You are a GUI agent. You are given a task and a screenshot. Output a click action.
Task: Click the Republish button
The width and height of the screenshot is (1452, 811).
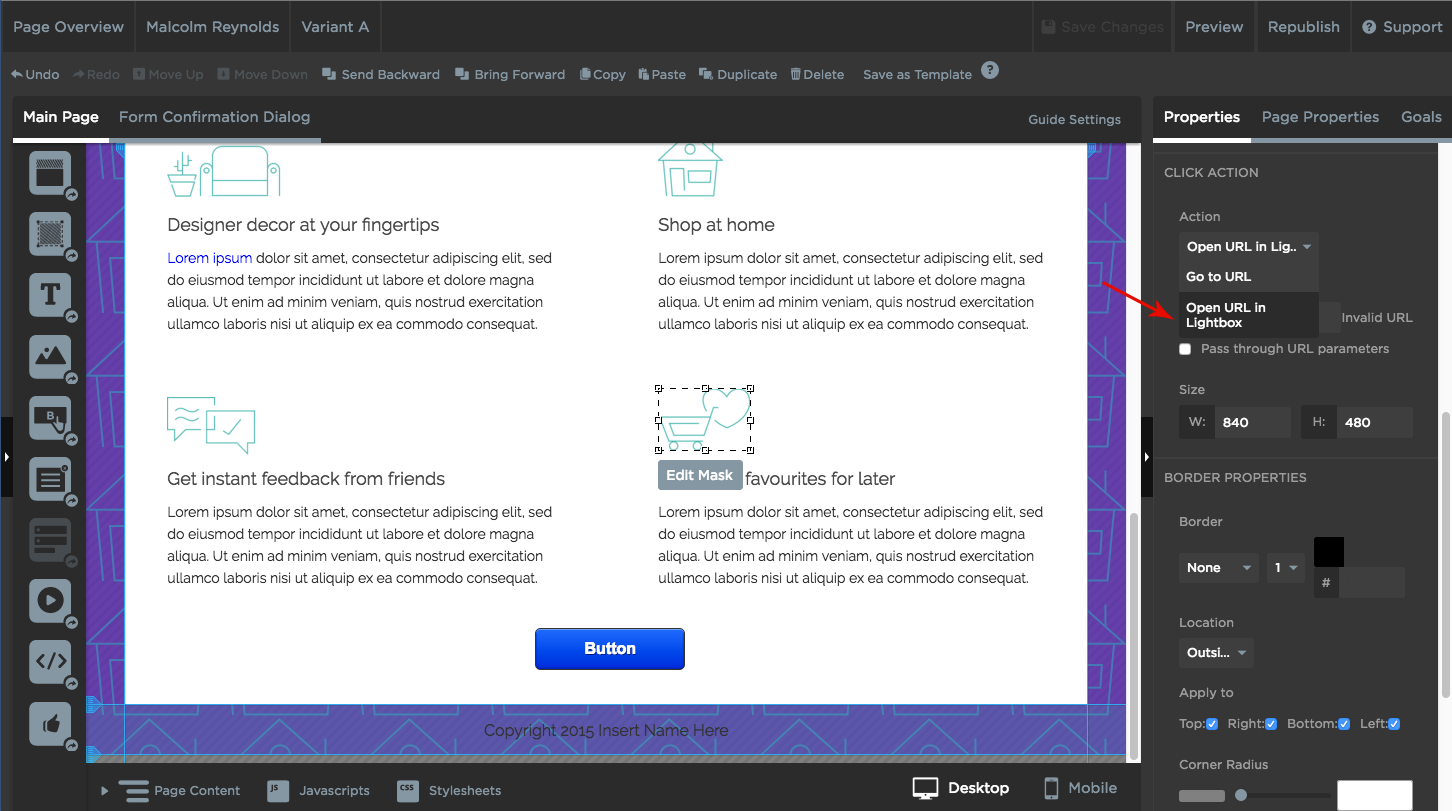(x=1303, y=27)
